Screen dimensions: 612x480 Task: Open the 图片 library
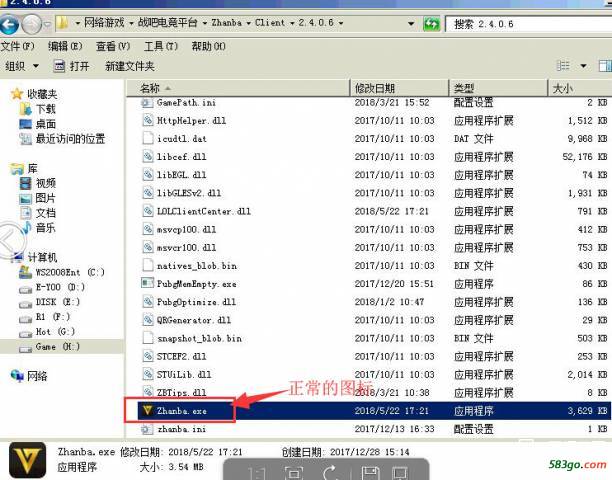pyautogui.click(x=45, y=198)
